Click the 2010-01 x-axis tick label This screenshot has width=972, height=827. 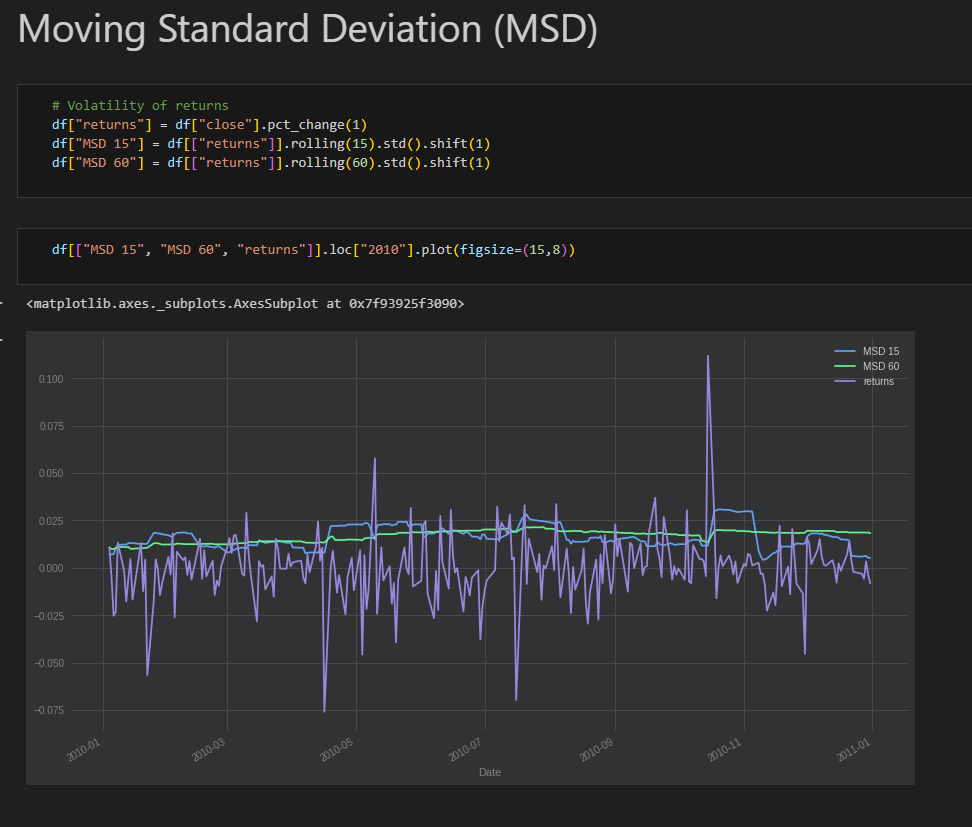(84, 750)
